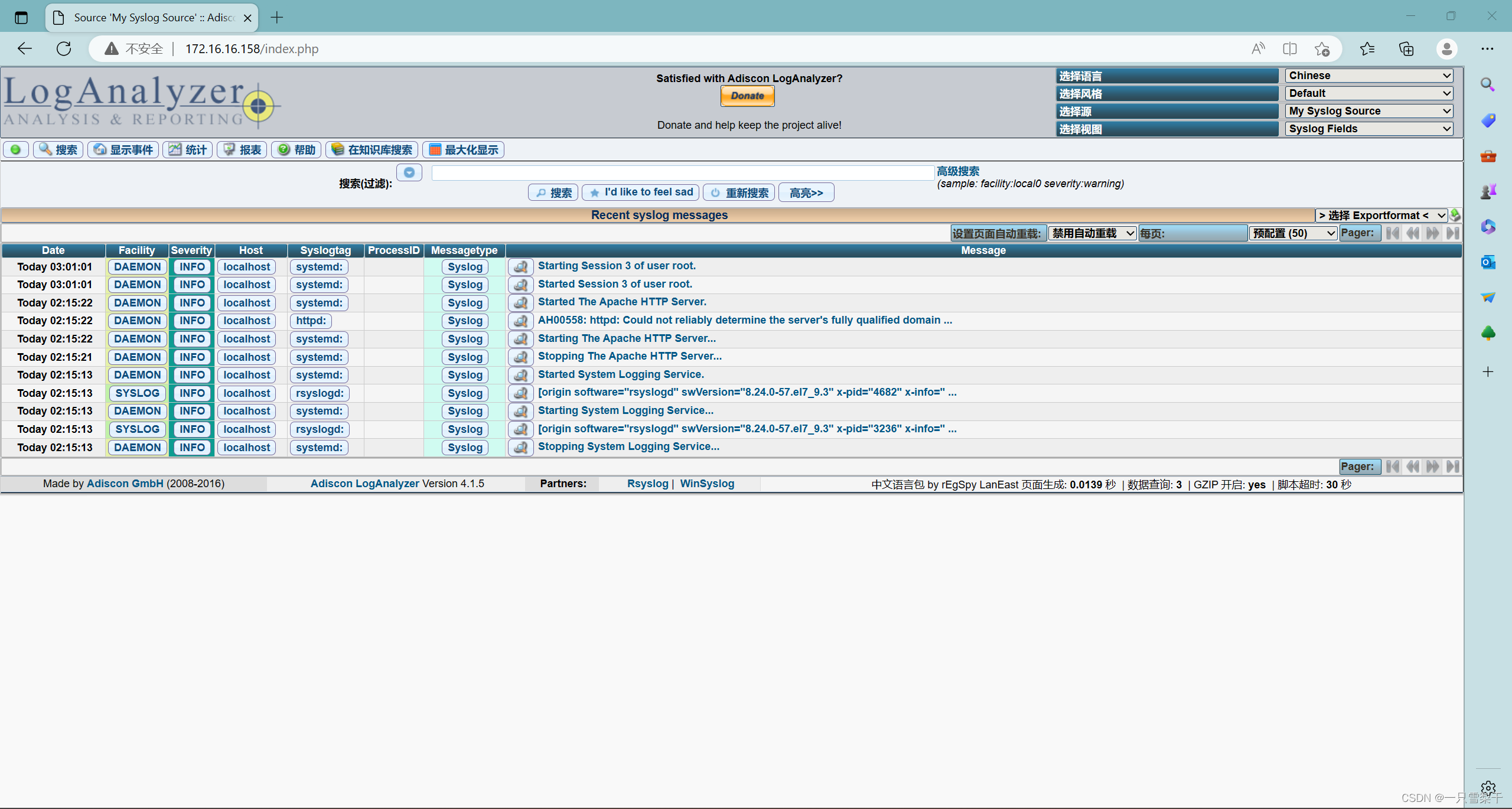Click the 'I'd like to feel sad' button

pos(641,193)
